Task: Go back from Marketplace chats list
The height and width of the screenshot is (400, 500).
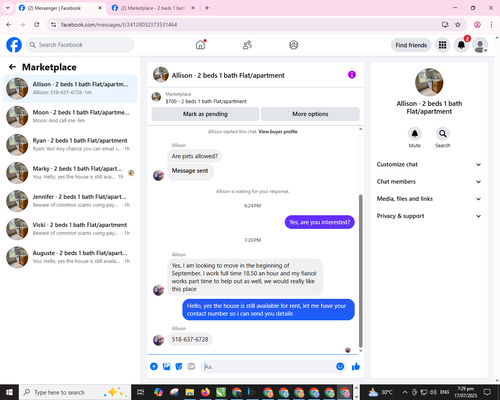Action: tap(12, 67)
